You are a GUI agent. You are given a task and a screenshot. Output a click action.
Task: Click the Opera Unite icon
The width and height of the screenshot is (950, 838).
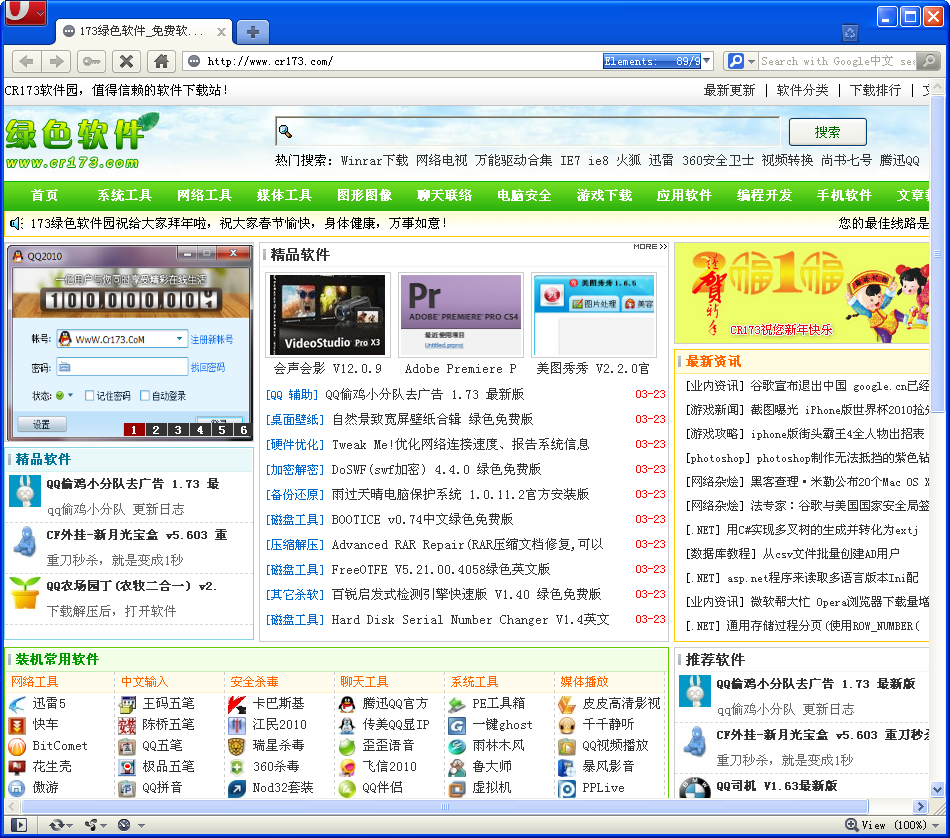[91, 825]
